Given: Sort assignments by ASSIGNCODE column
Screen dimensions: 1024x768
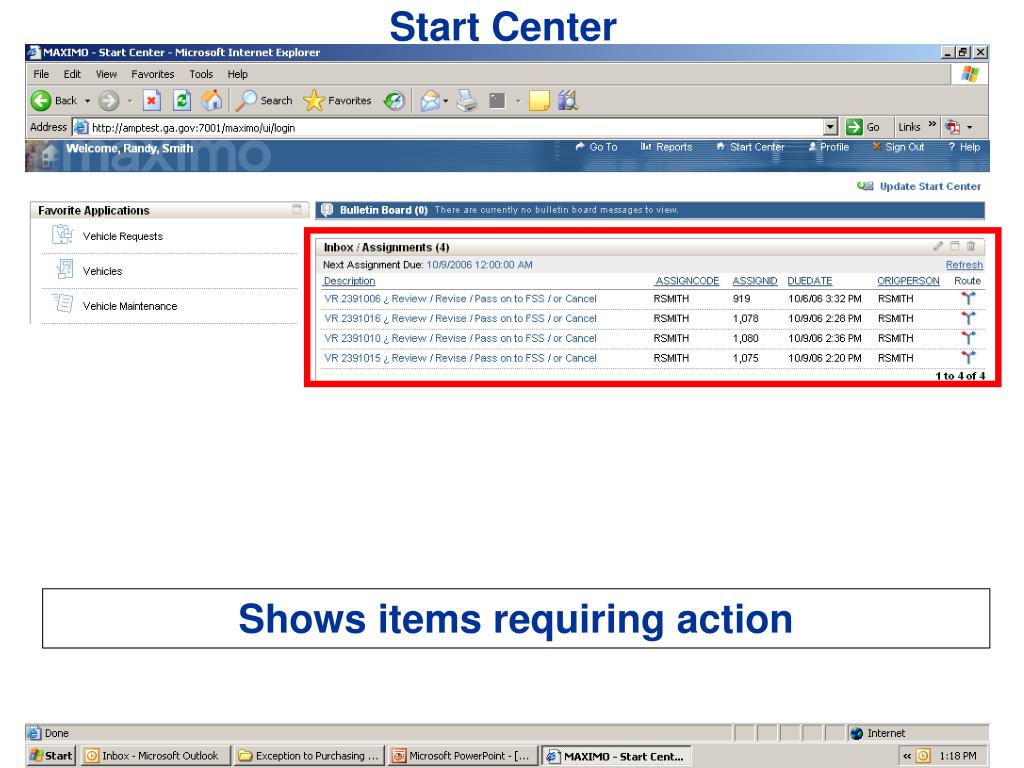Looking at the screenshot, I should (x=687, y=281).
